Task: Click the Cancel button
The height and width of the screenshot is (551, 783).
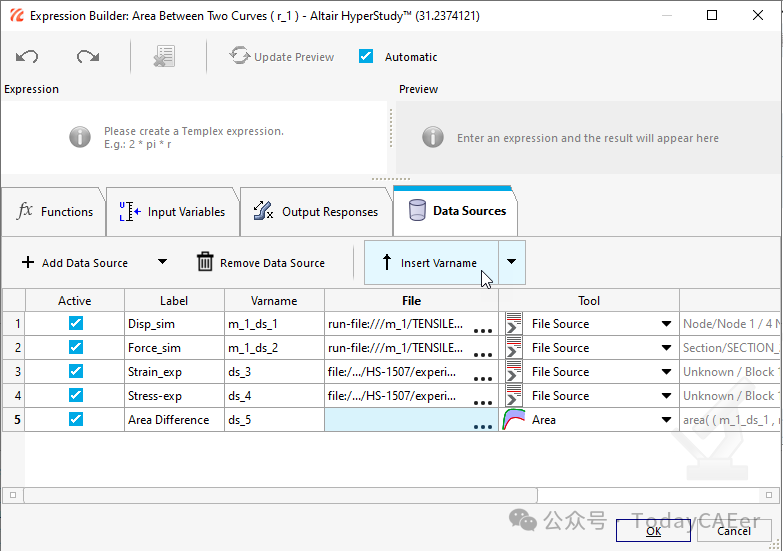Action: pyautogui.click(x=734, y=531)
